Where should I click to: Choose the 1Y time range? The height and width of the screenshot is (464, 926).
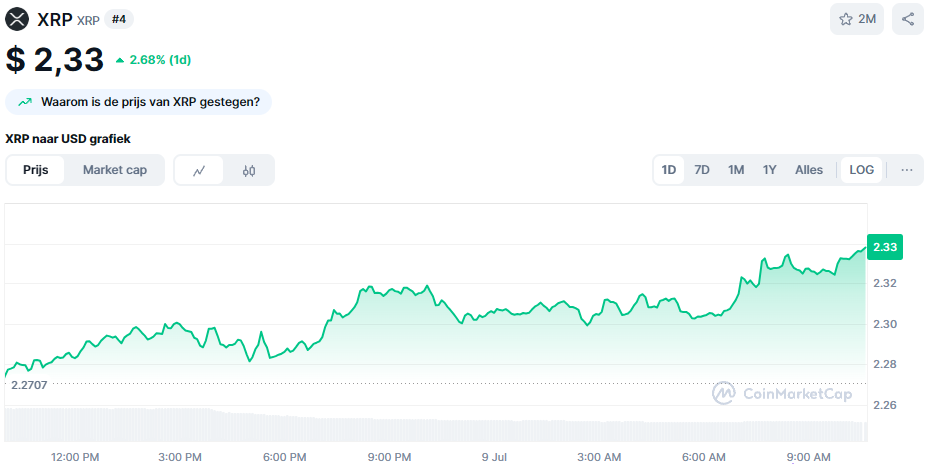770,170
